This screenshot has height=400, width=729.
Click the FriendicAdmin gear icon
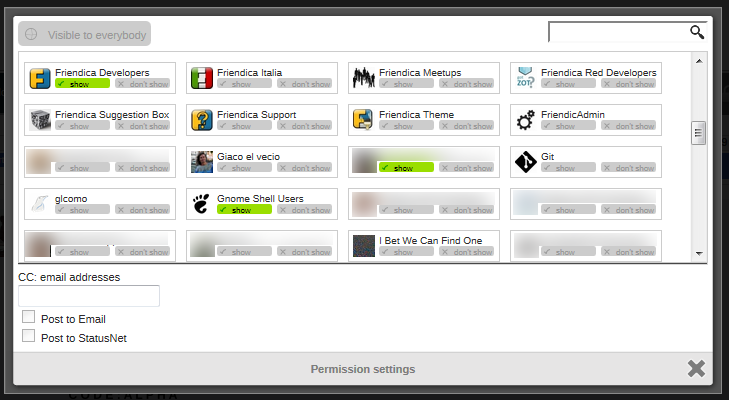[x=526, y=120]
